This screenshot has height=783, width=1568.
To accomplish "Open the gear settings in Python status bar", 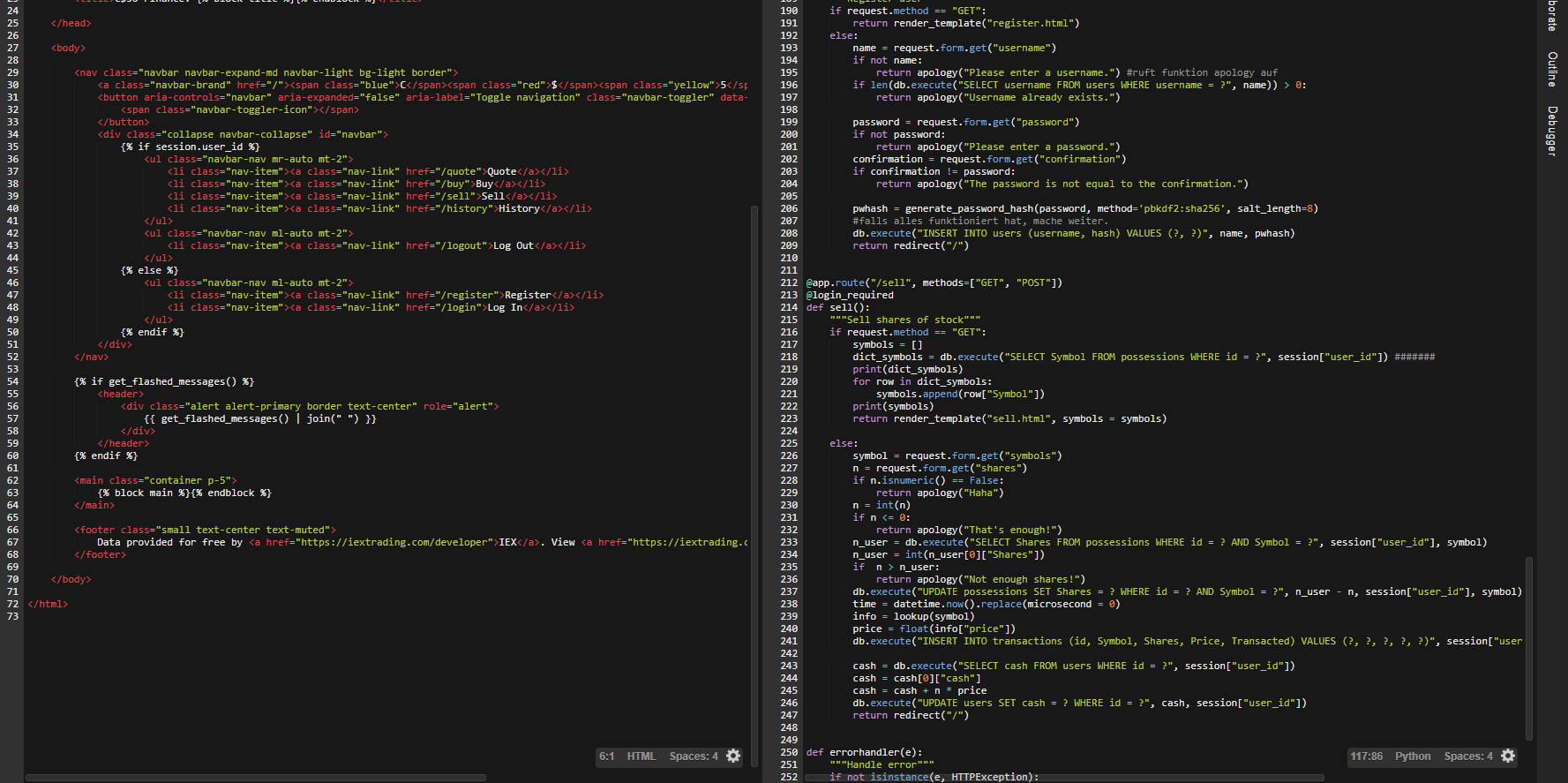I will tap(1508, 757).
